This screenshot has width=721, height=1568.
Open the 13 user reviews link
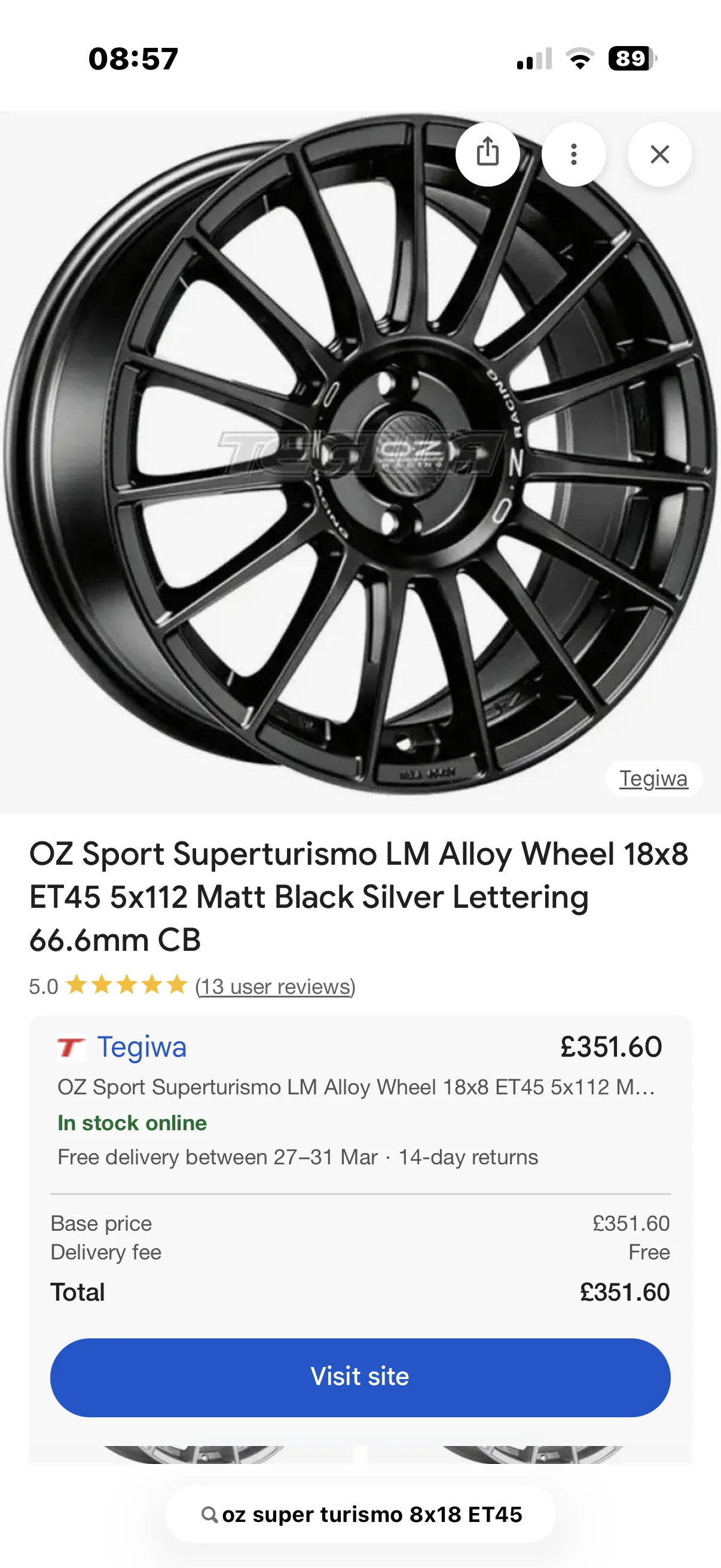point(275,986)
